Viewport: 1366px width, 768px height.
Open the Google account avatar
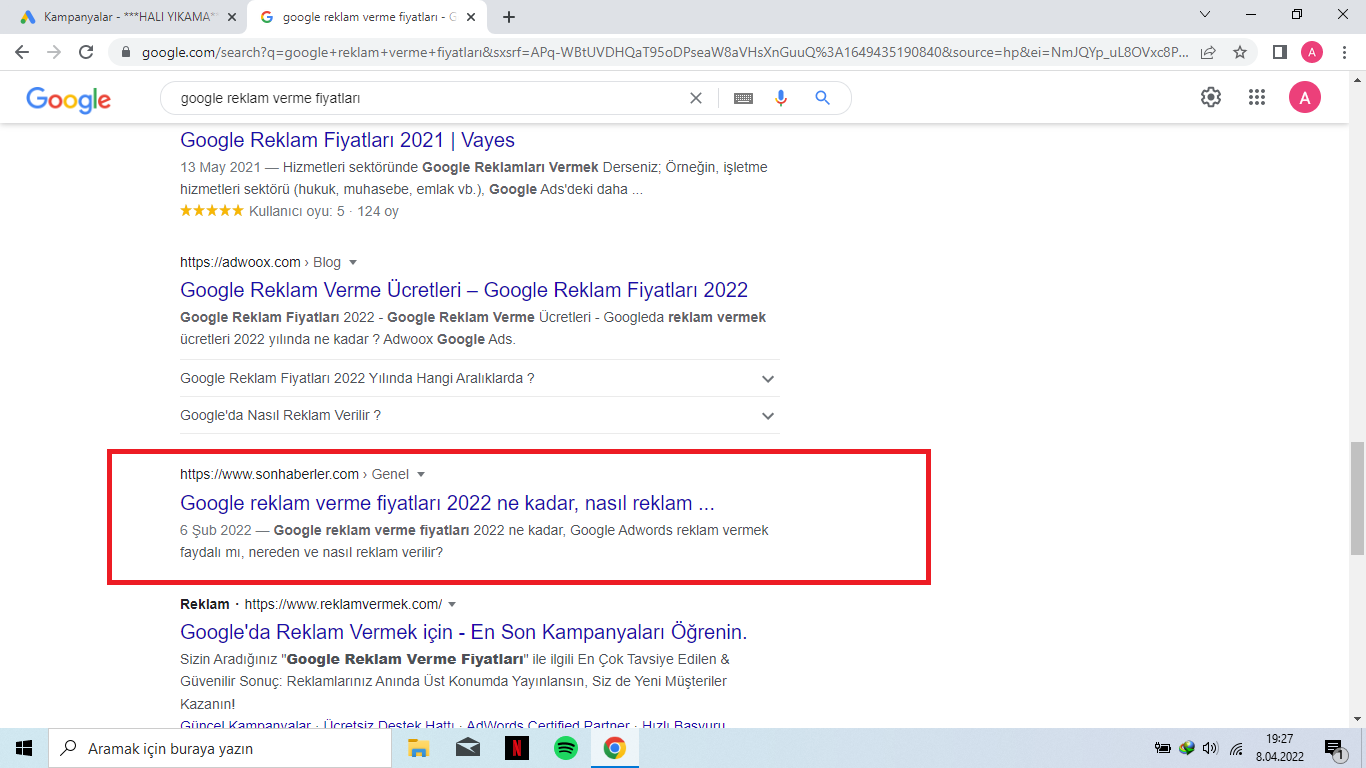[1305, 97]
